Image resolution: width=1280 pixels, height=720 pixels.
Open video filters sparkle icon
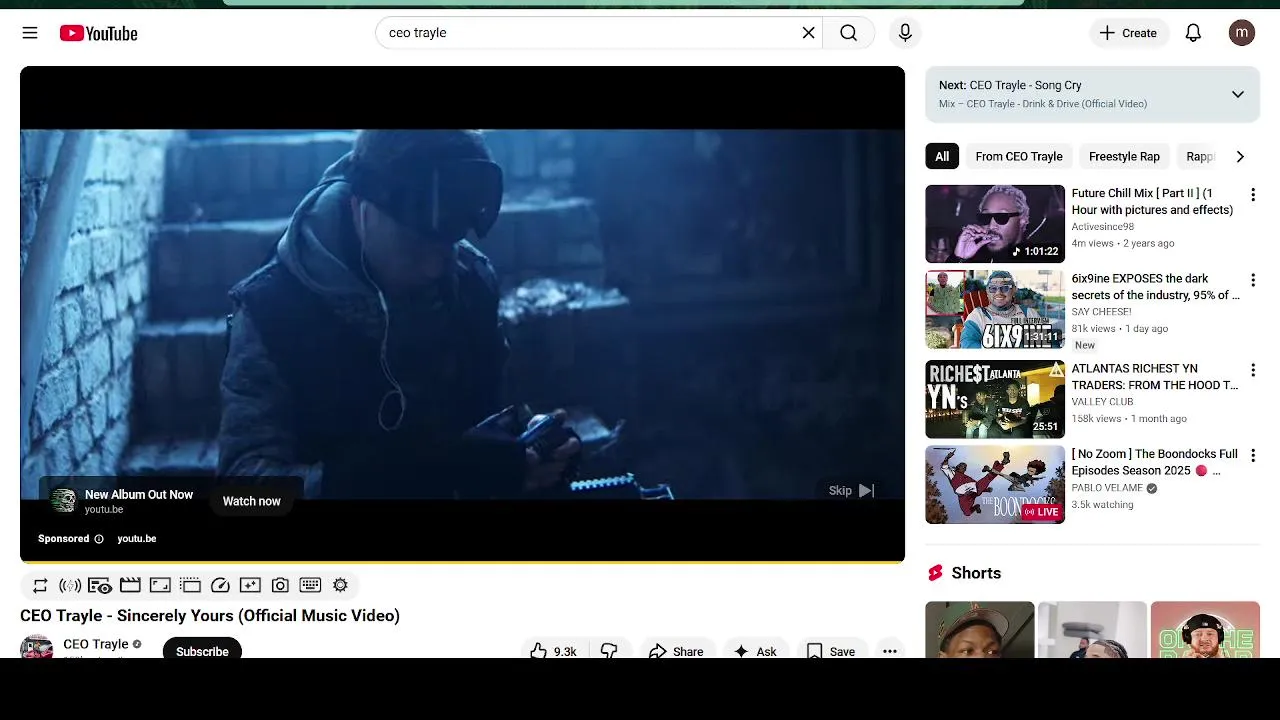[250, 585]
